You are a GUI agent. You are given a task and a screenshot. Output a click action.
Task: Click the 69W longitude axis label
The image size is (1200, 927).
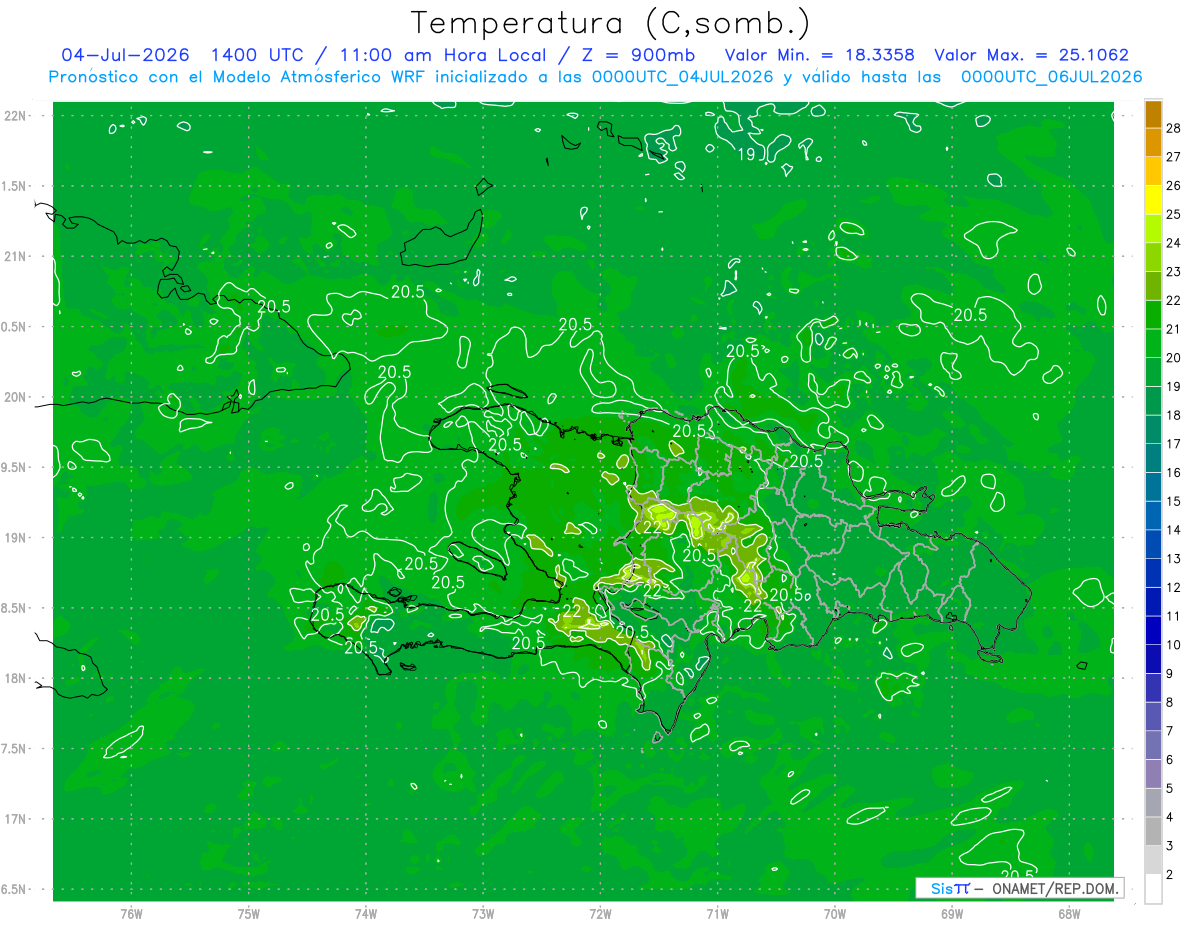(952, 914)
